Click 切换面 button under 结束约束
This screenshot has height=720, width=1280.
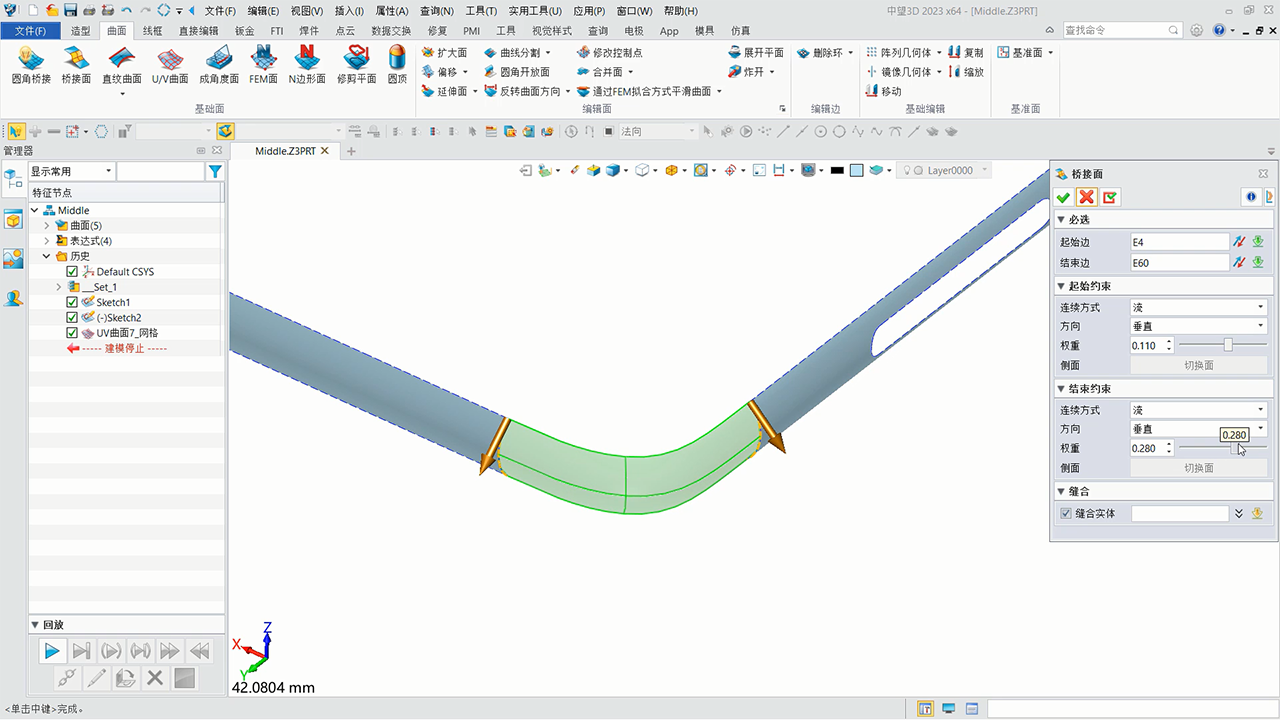[1198, 468]
